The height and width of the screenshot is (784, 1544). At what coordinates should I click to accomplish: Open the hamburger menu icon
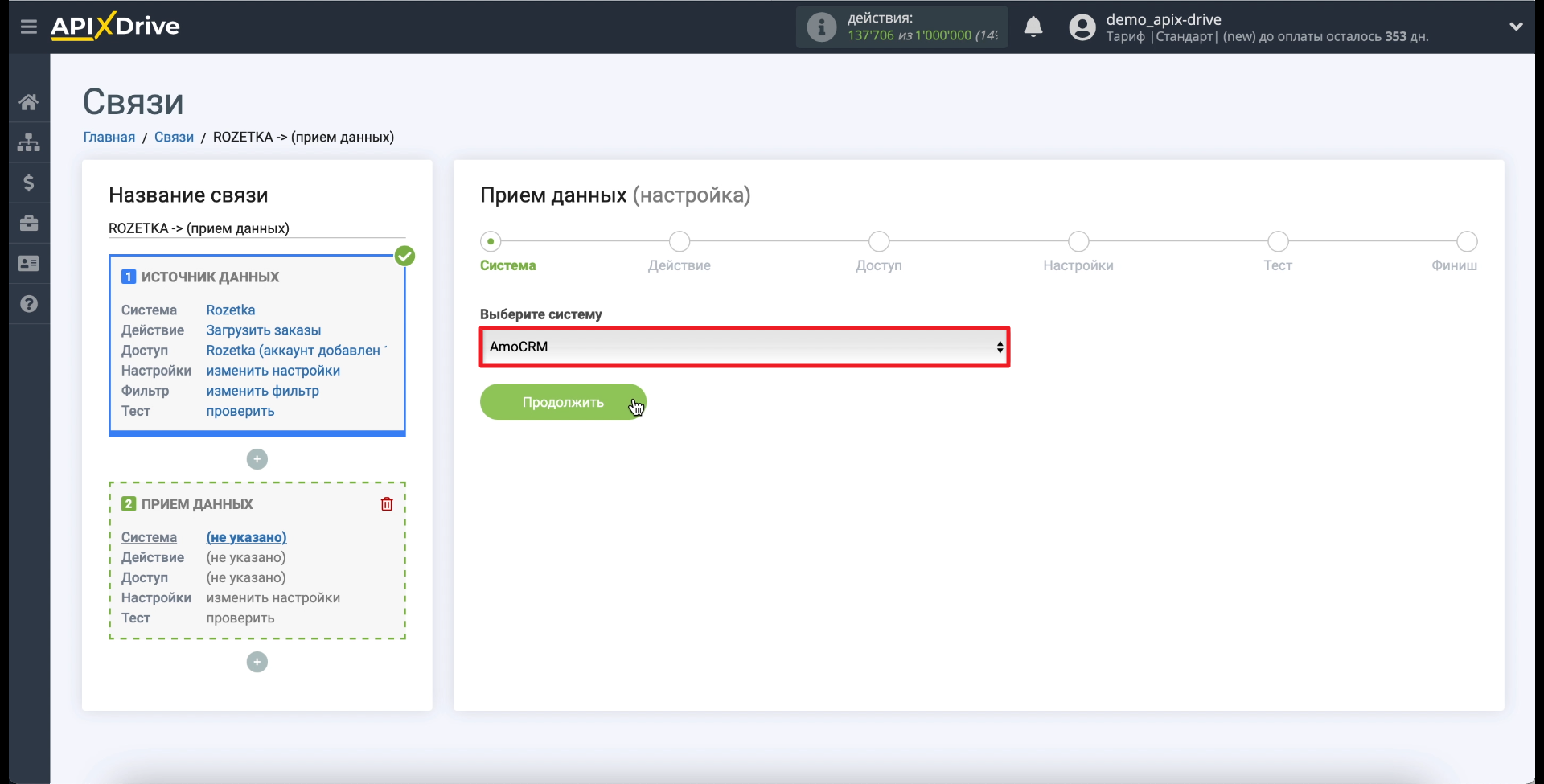29,27
